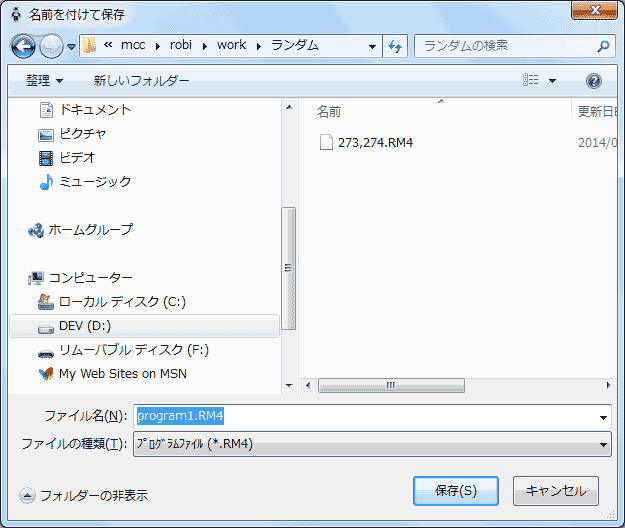Select ランダム in the breadcrumb path

295,45
